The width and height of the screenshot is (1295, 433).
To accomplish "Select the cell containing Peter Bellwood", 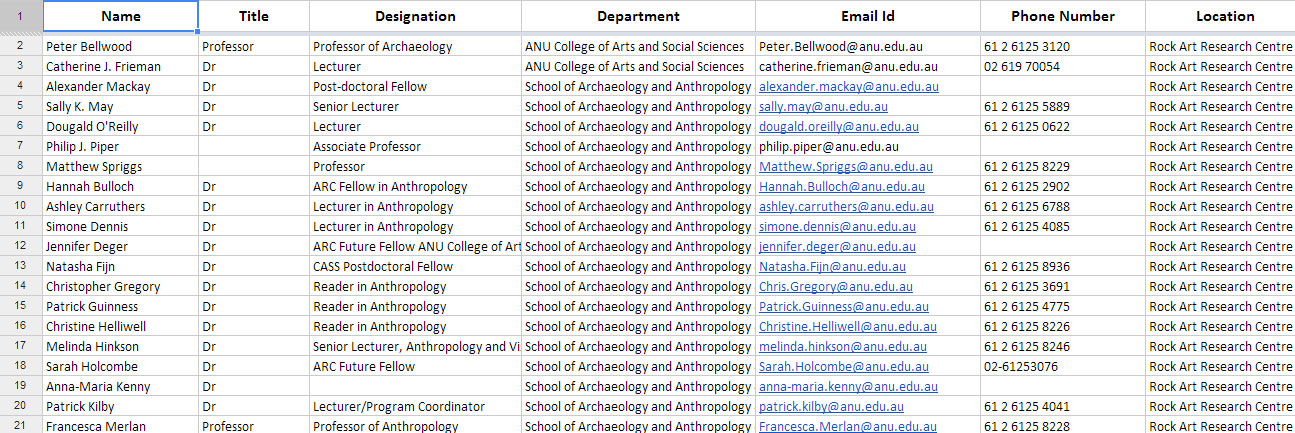I will [120, 47].
